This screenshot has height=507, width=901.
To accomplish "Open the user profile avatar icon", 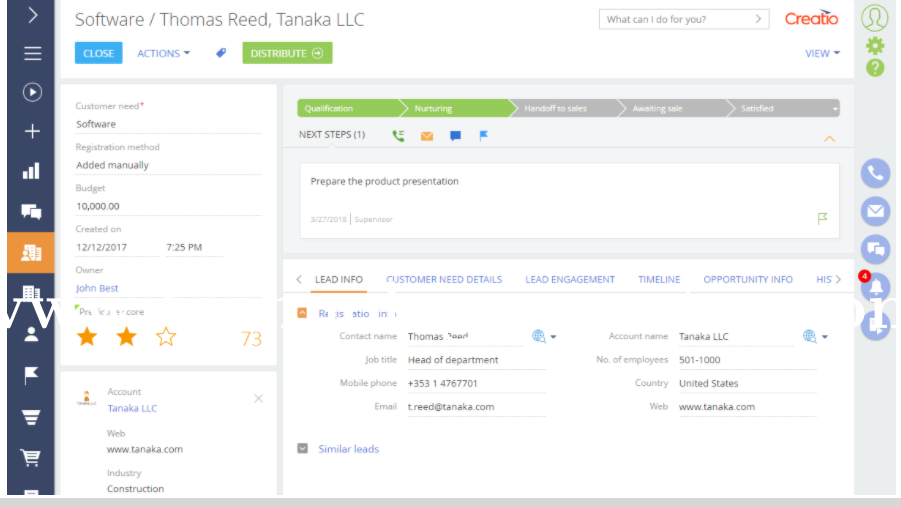I will 875,18.
